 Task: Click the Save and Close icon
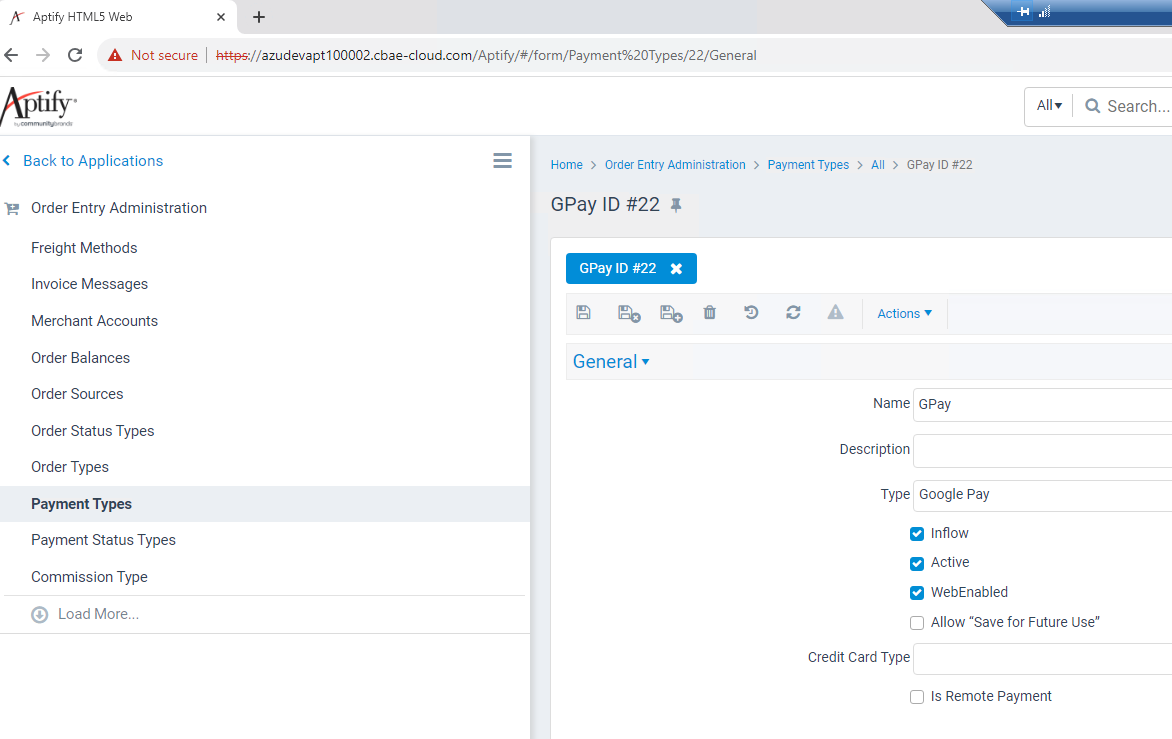(629, 313)
